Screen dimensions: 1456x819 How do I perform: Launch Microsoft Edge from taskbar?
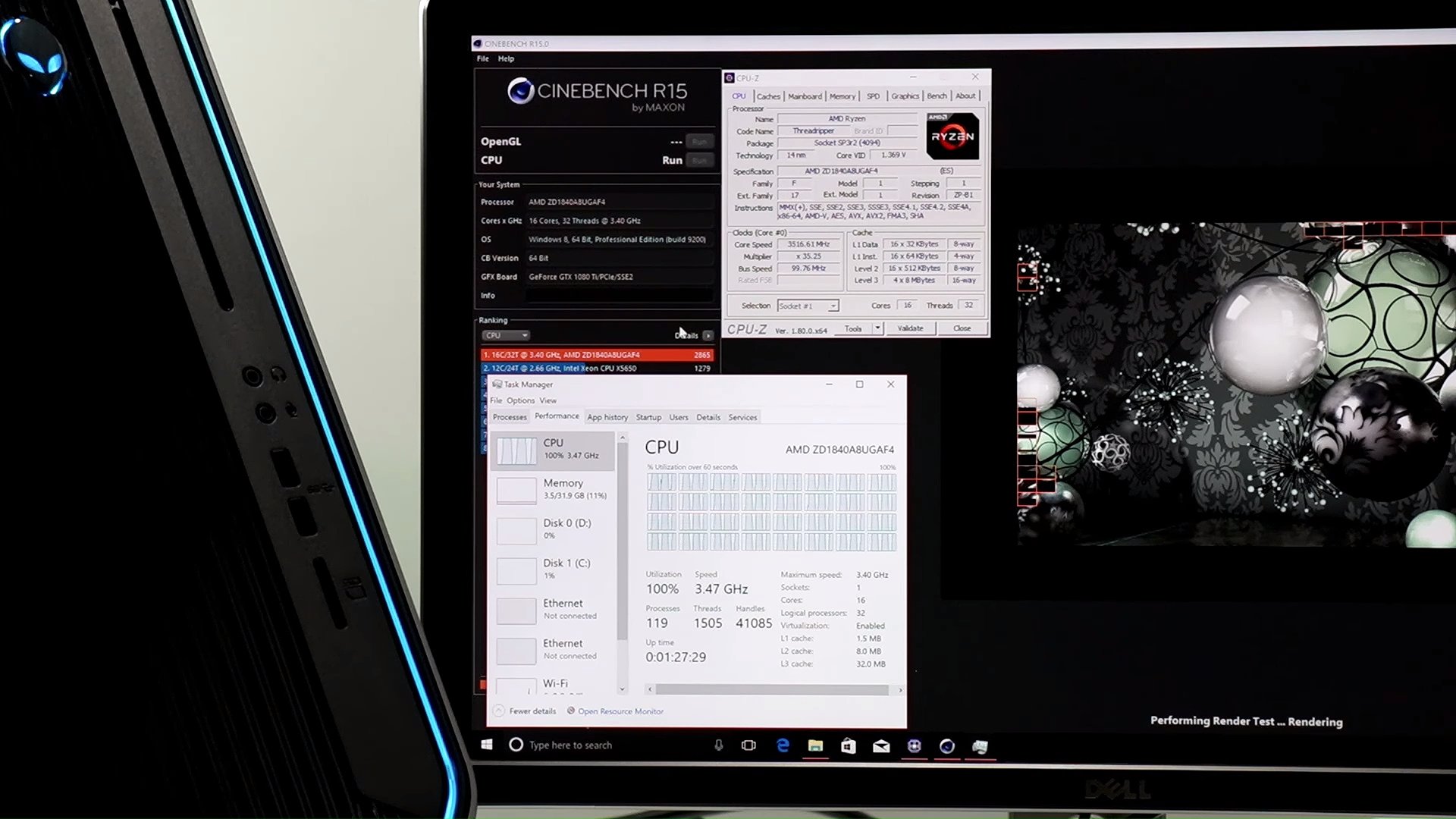783,745
